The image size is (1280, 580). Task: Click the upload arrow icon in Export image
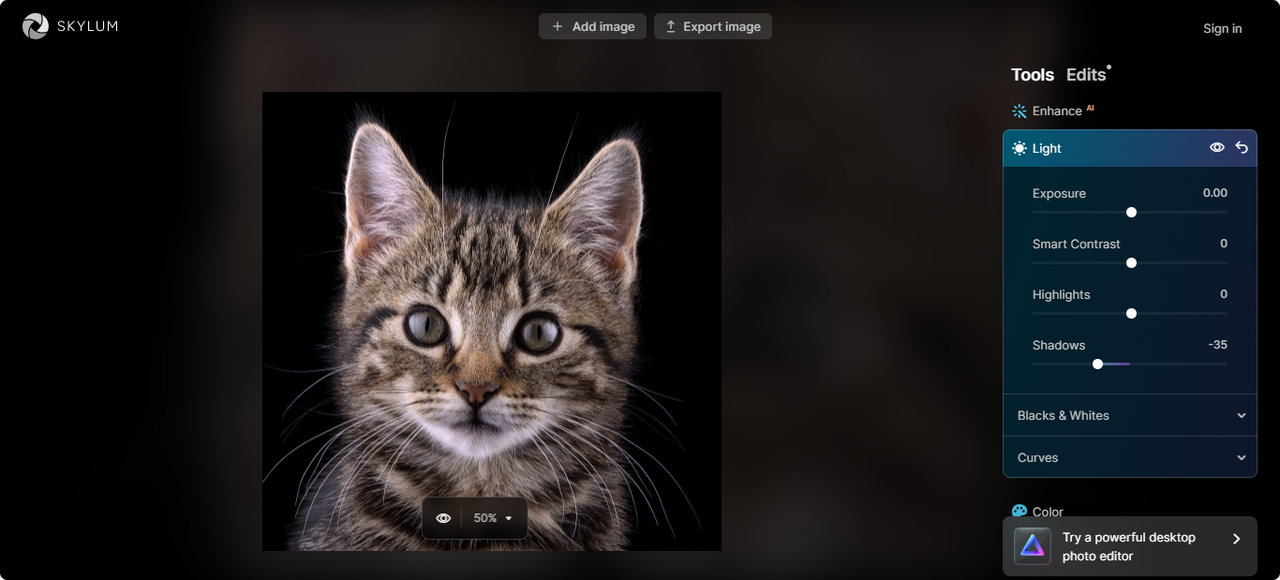(670, 27)
